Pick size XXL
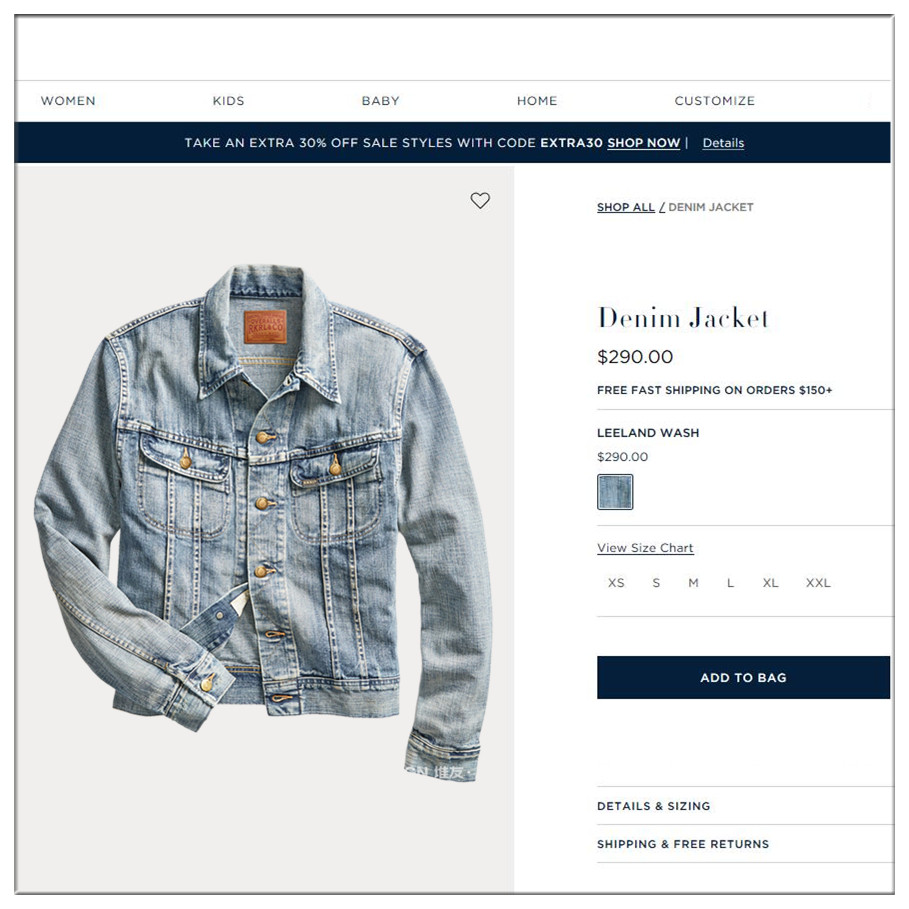The height and width of the screenshot is (909, 909). pyautogui.click(x=818, y=583)
